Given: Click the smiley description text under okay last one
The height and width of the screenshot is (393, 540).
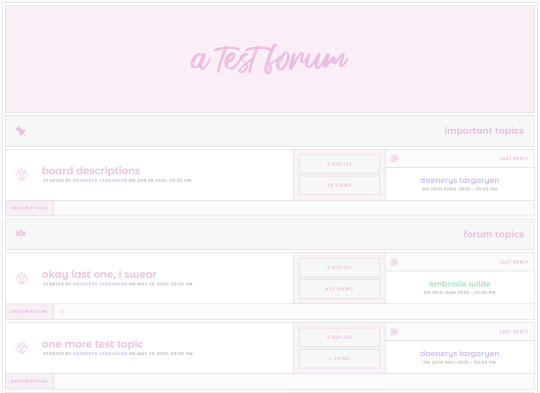Looking at the screenshot, I should coord(62,312).
